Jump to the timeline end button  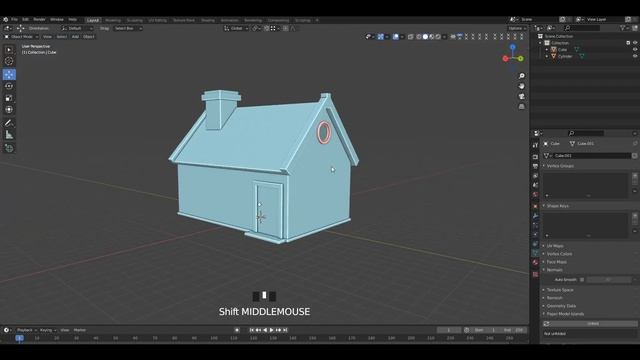click(x=285, y=330)
